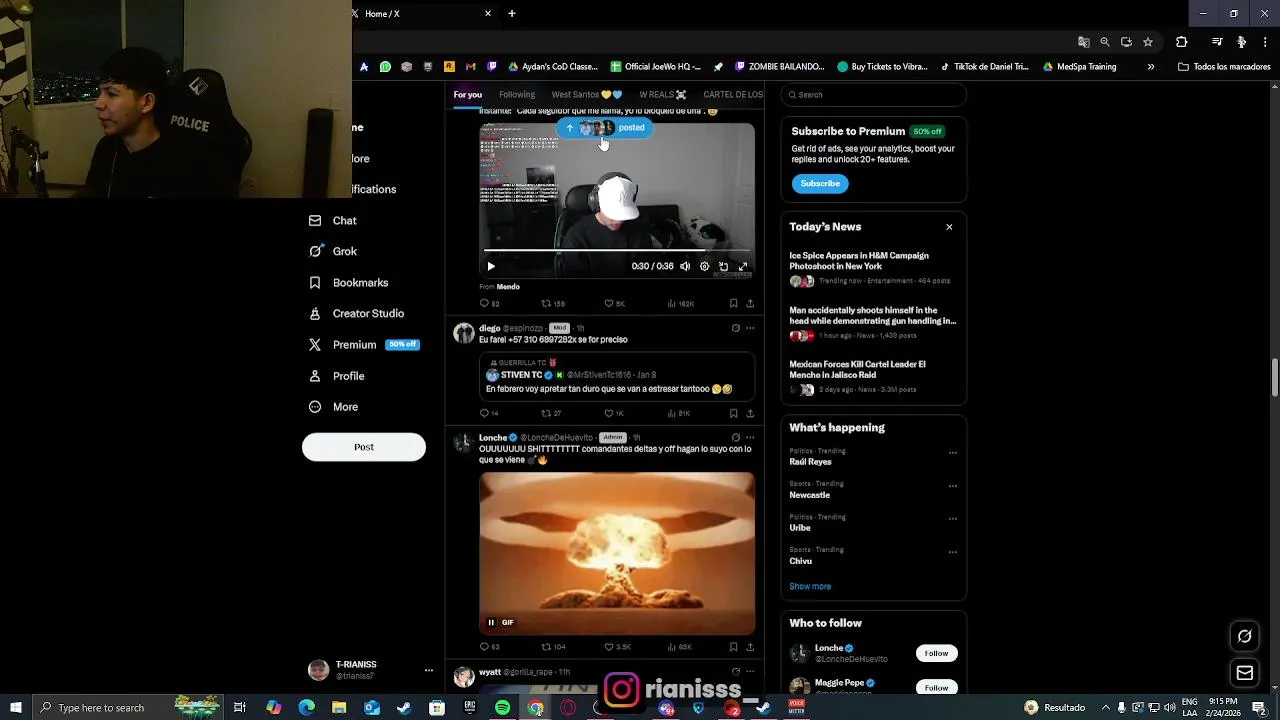Dismiss the Today's News panel
This screenshot has width=1280, height=720.
tap(949, 227)
